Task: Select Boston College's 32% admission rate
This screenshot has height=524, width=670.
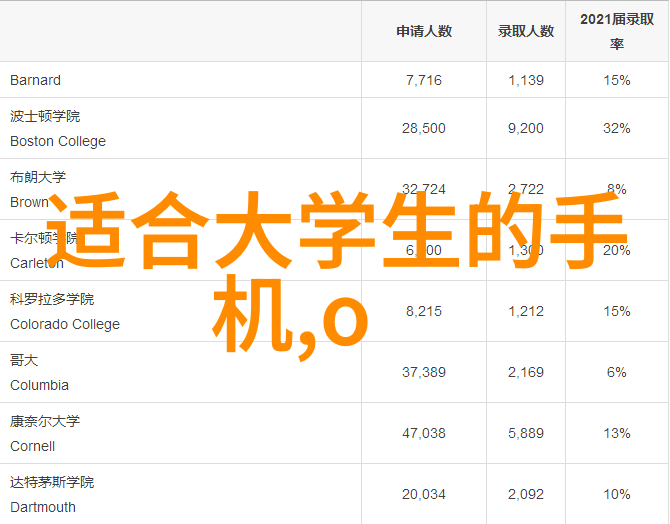Action: [617, 128]
